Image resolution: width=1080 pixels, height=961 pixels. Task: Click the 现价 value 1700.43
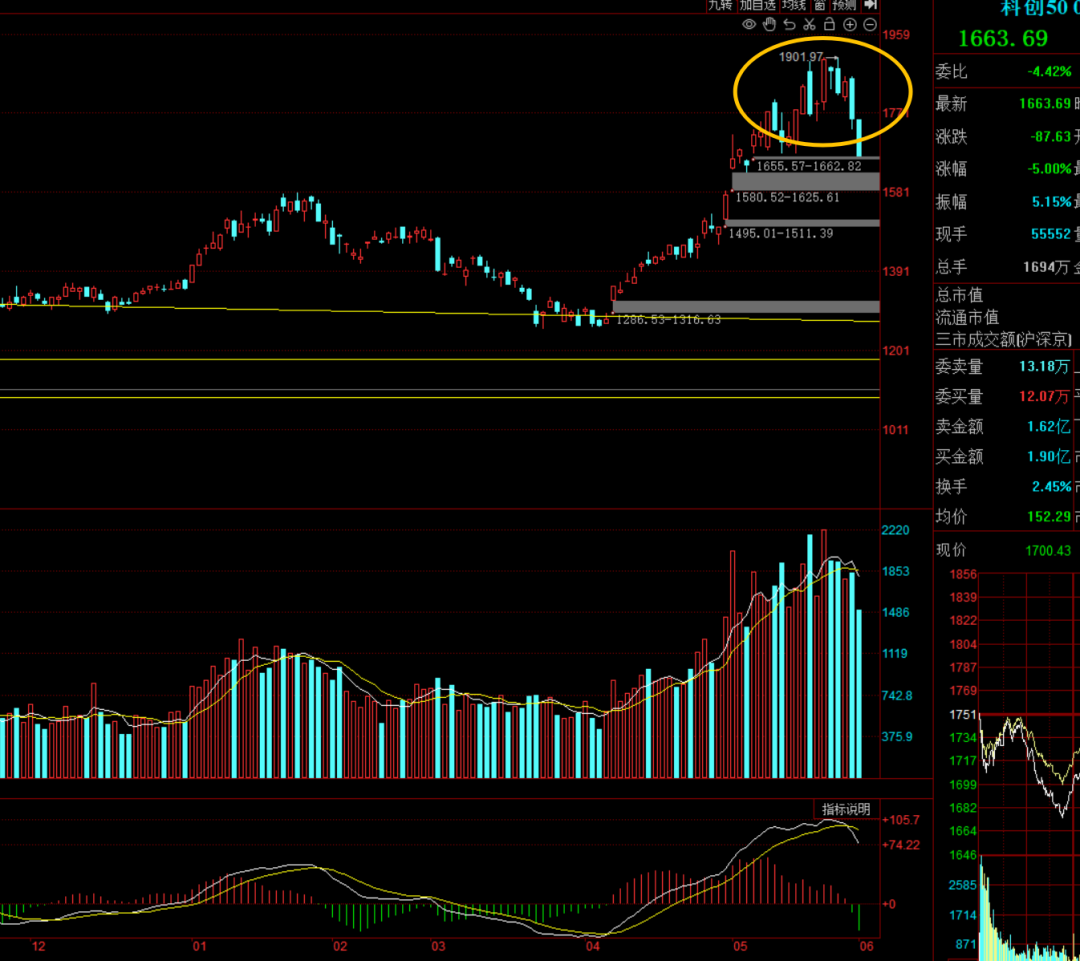click(1048, 550)
